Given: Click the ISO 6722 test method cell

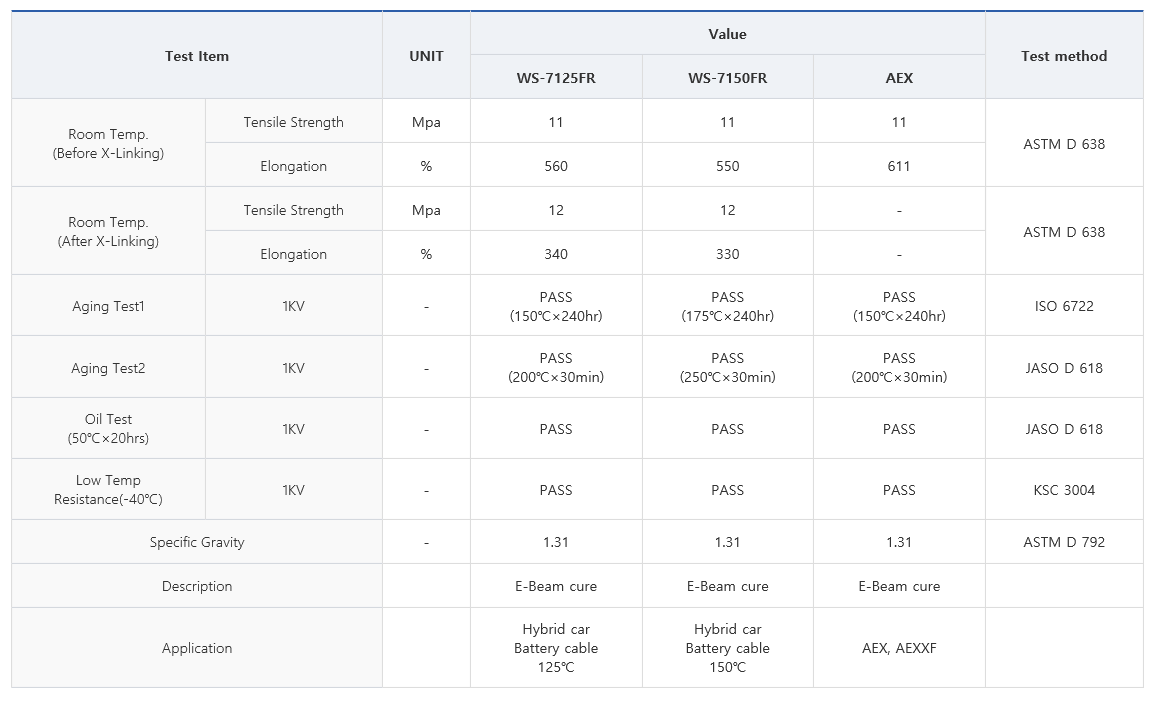Looking at the screenshot, I should tap(1063, 306).
